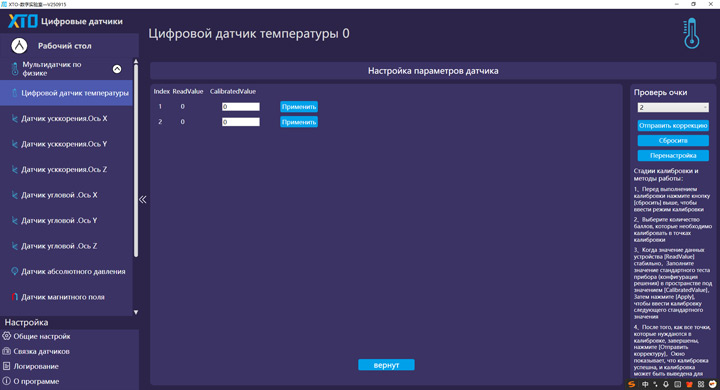The height and width of the screenshot is (390, 720).
Task: Click sidebar scrollbar up arrow
Action: pyautogui.click(x=136, y=61)
